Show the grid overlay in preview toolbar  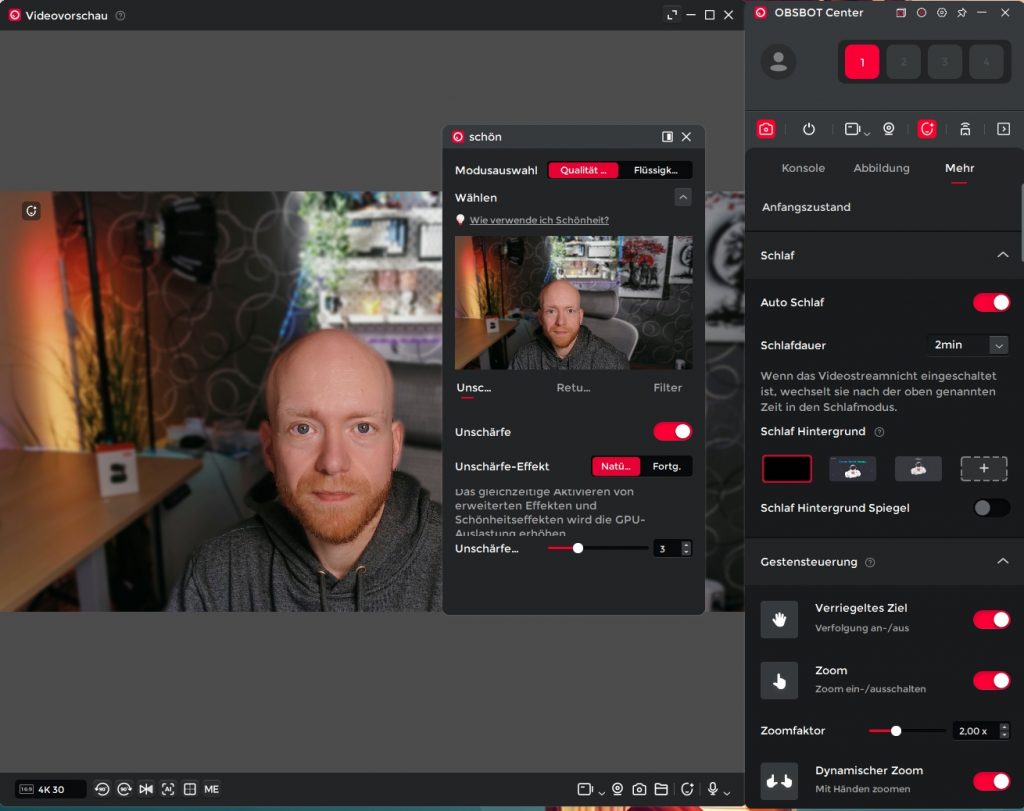tap(190, 789)
